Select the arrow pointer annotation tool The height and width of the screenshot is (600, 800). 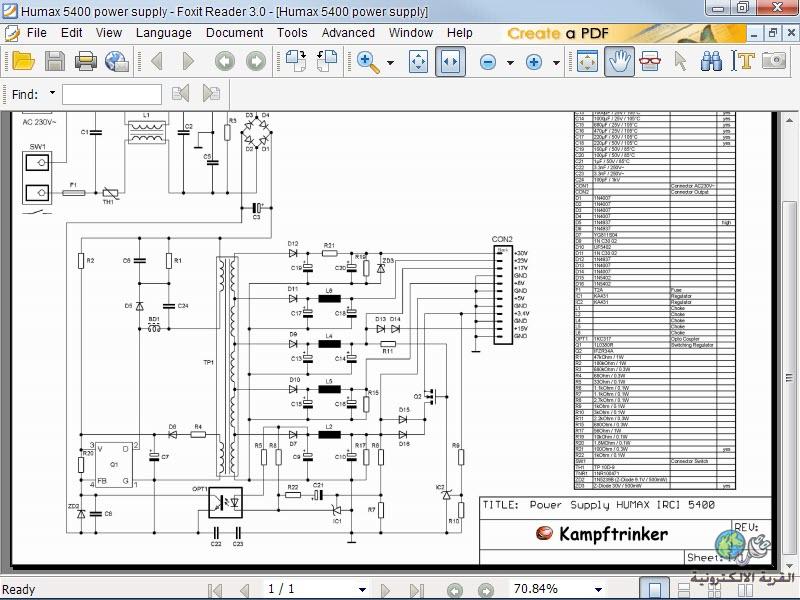(681, 62)
